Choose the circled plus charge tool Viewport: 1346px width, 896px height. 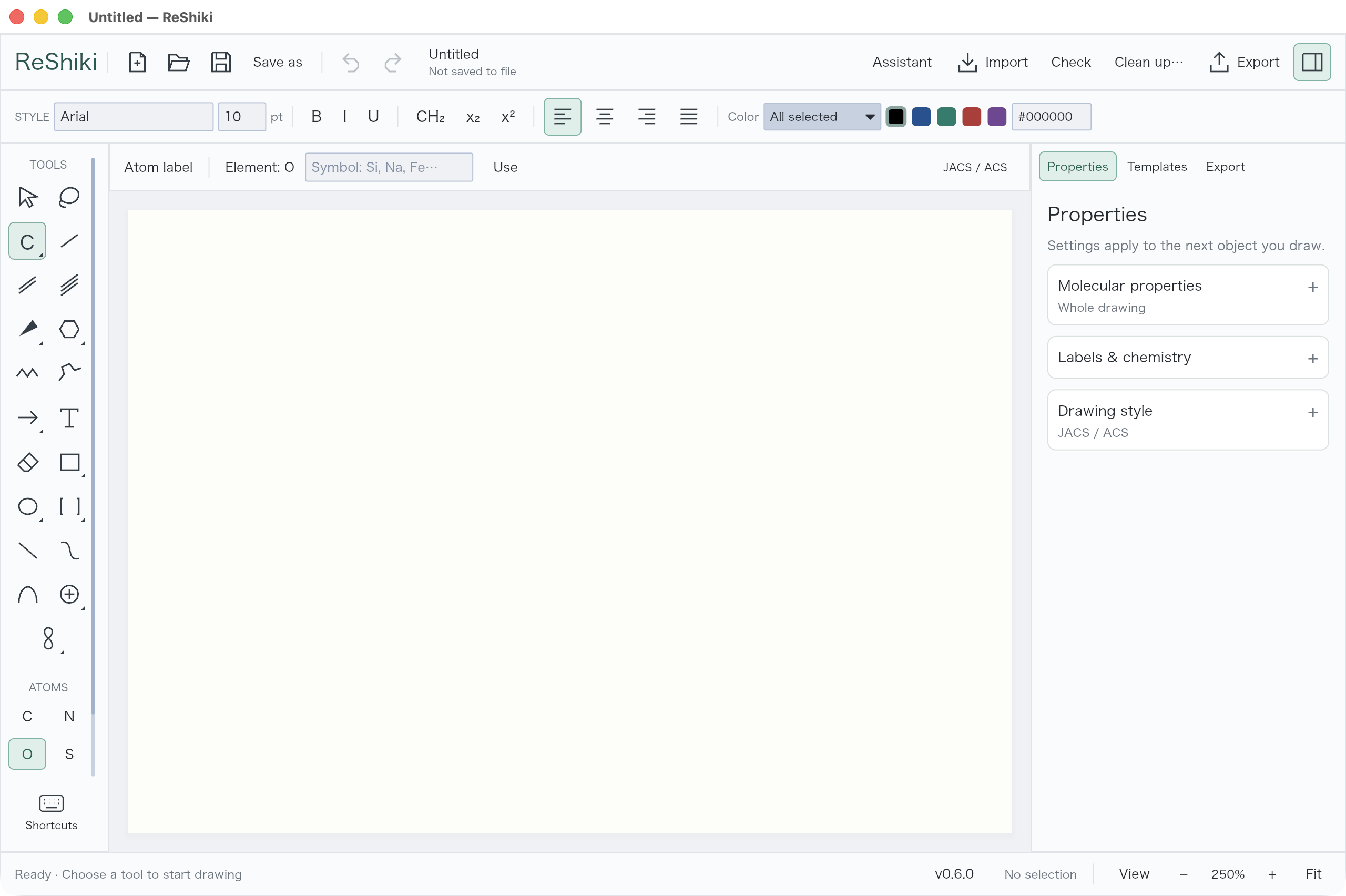tap(69, 594)
